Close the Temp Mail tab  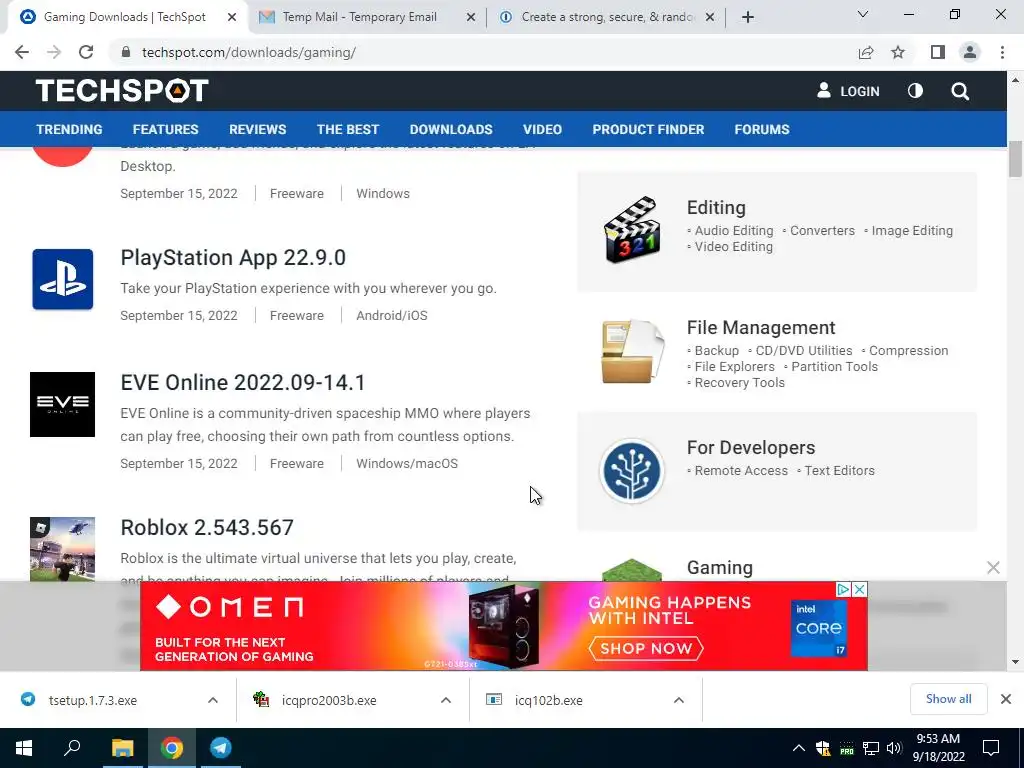pos(471,18)
